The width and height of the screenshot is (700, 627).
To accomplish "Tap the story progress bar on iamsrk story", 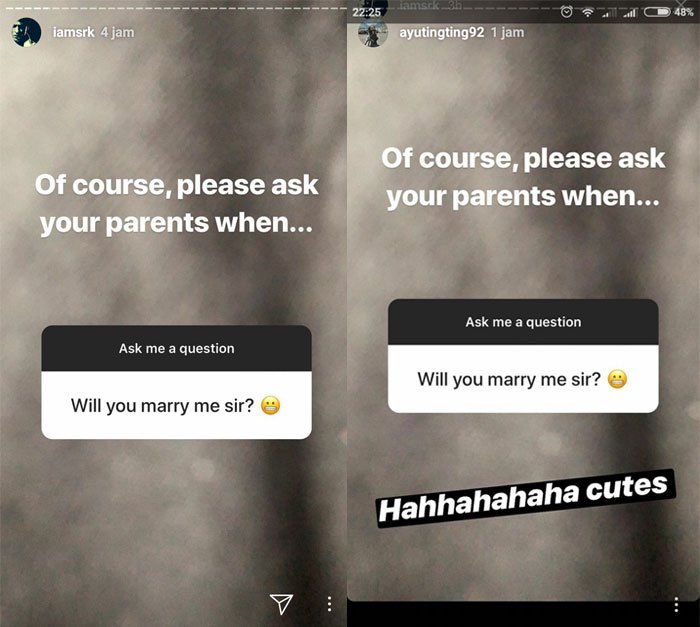I will 173,8.
